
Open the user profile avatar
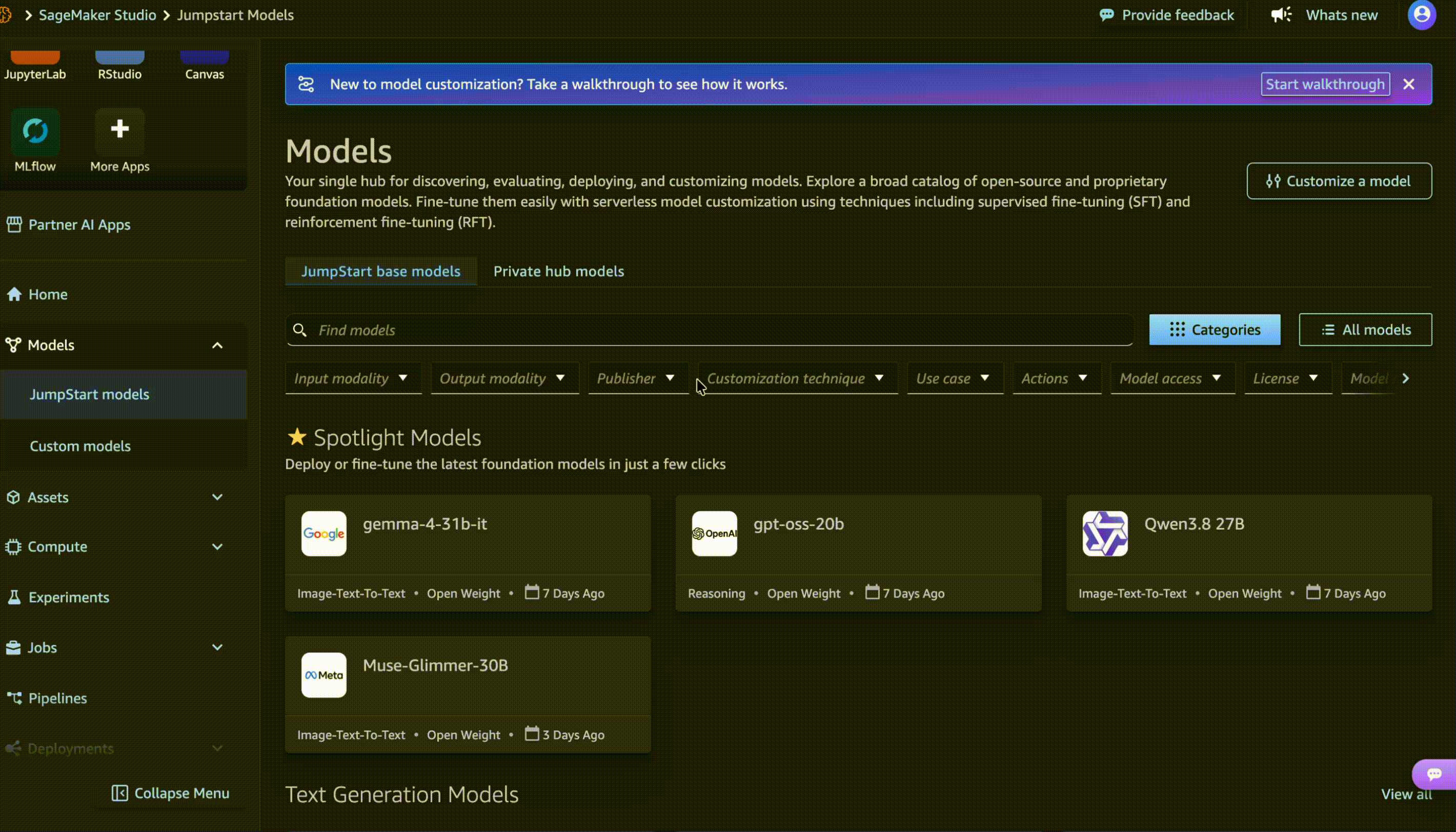coord(1422,14)
